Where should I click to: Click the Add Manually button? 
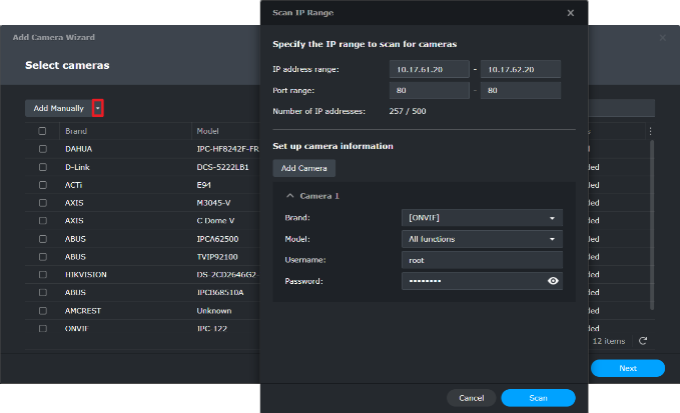click(58, 108)
